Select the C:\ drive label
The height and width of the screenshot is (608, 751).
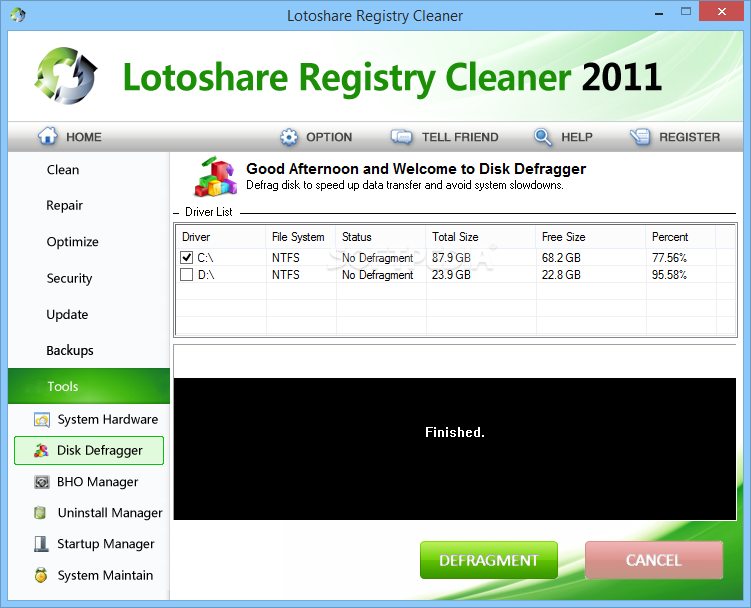click(x=205, y=258)
